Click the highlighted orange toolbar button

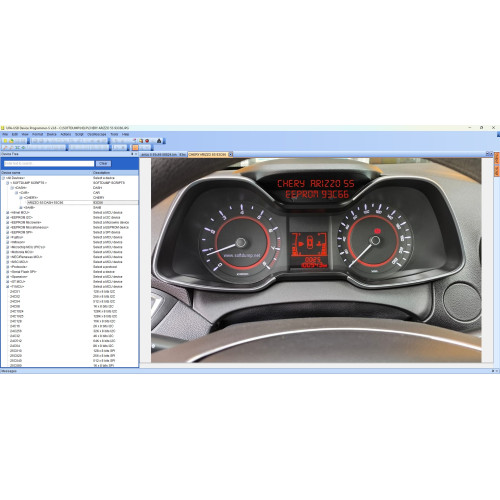135,147
